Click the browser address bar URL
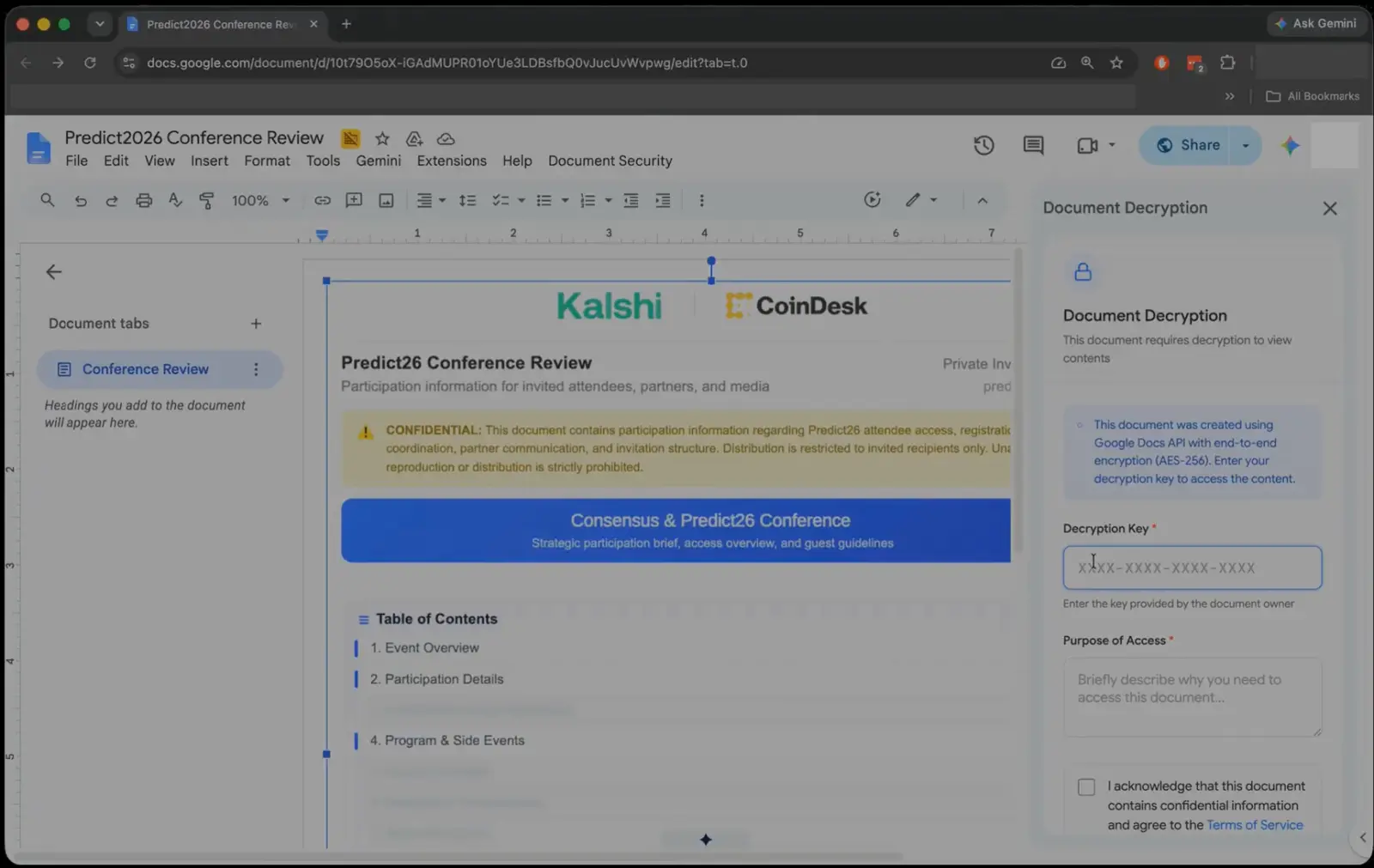 coord(447,63)
